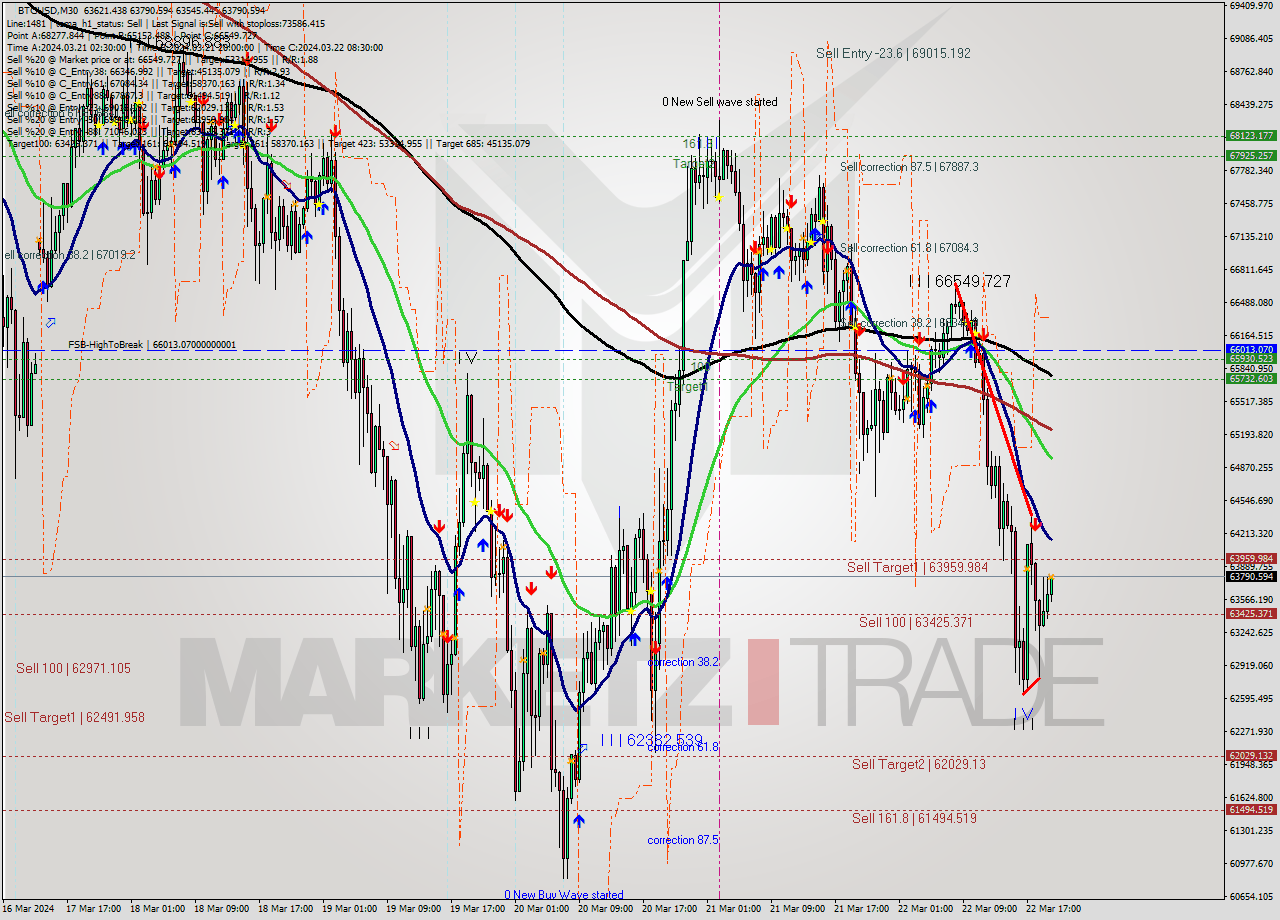Select 'Sell Target2 | 62029.13' label
1280x920 pixels.
pyautogui.click(x=918, y=764)
